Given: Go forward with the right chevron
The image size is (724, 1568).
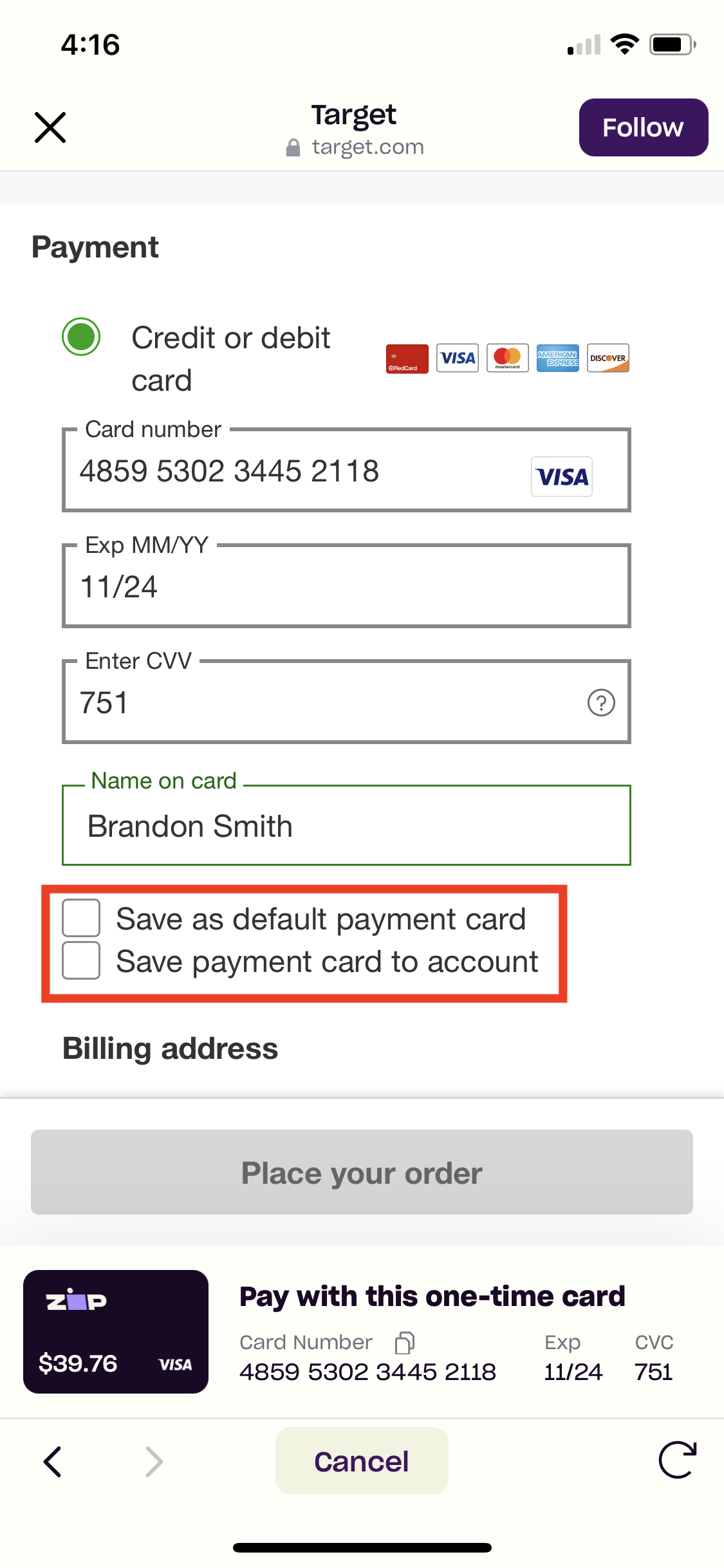Looking at the screenshot, I should tap(154, 1461).
